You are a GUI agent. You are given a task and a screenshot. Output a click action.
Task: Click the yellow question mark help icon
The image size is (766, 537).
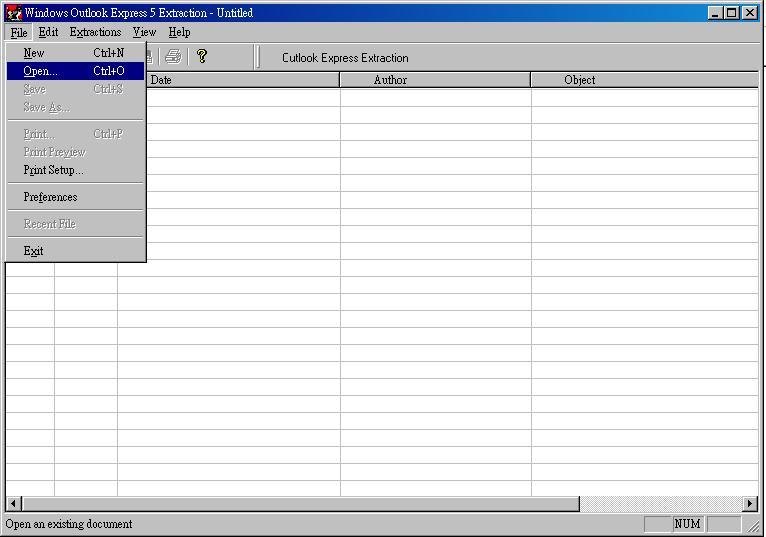click(x=201, y=56)
